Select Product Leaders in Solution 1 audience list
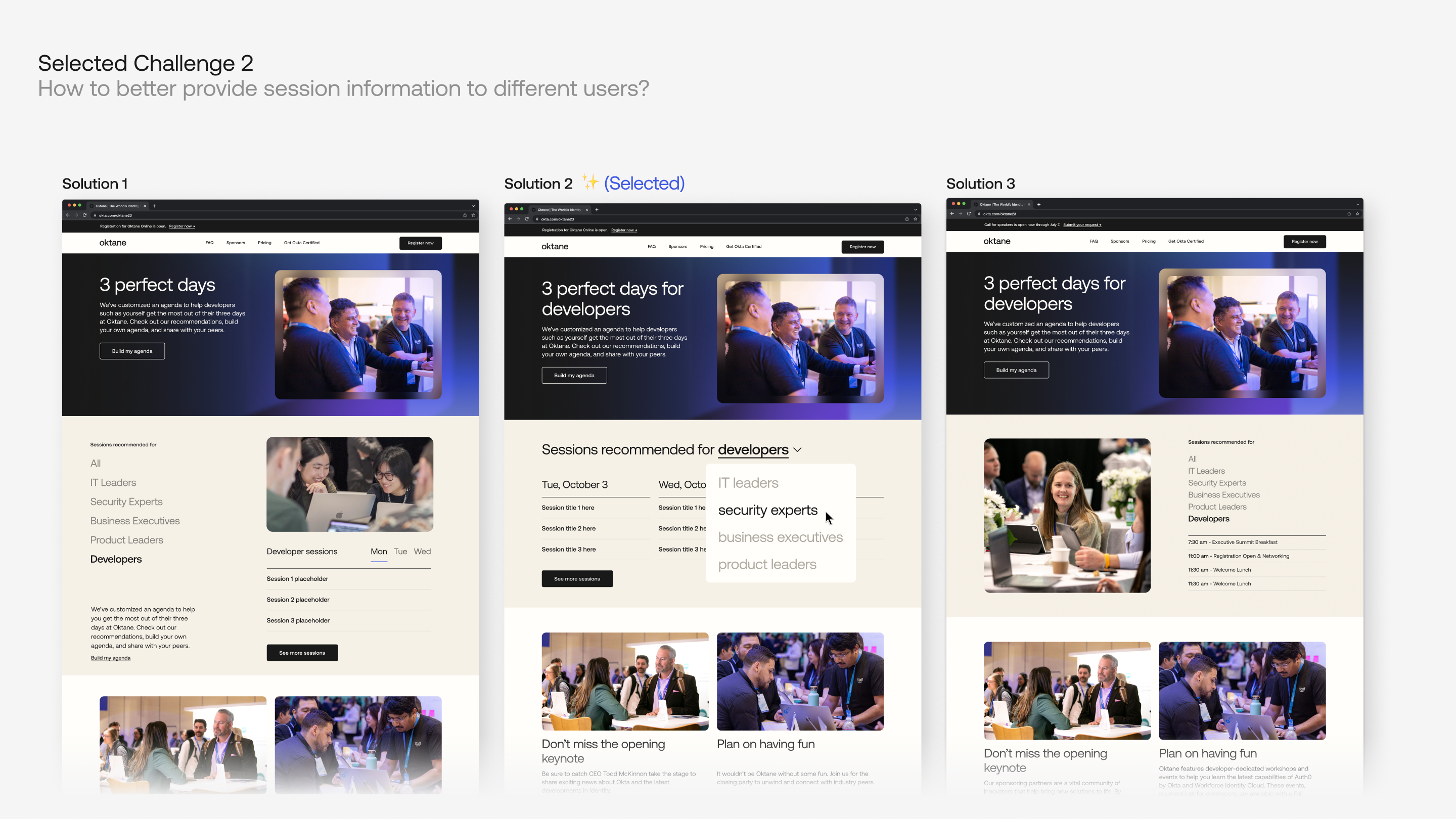The image size is (1456, 819). coord(126,540)
